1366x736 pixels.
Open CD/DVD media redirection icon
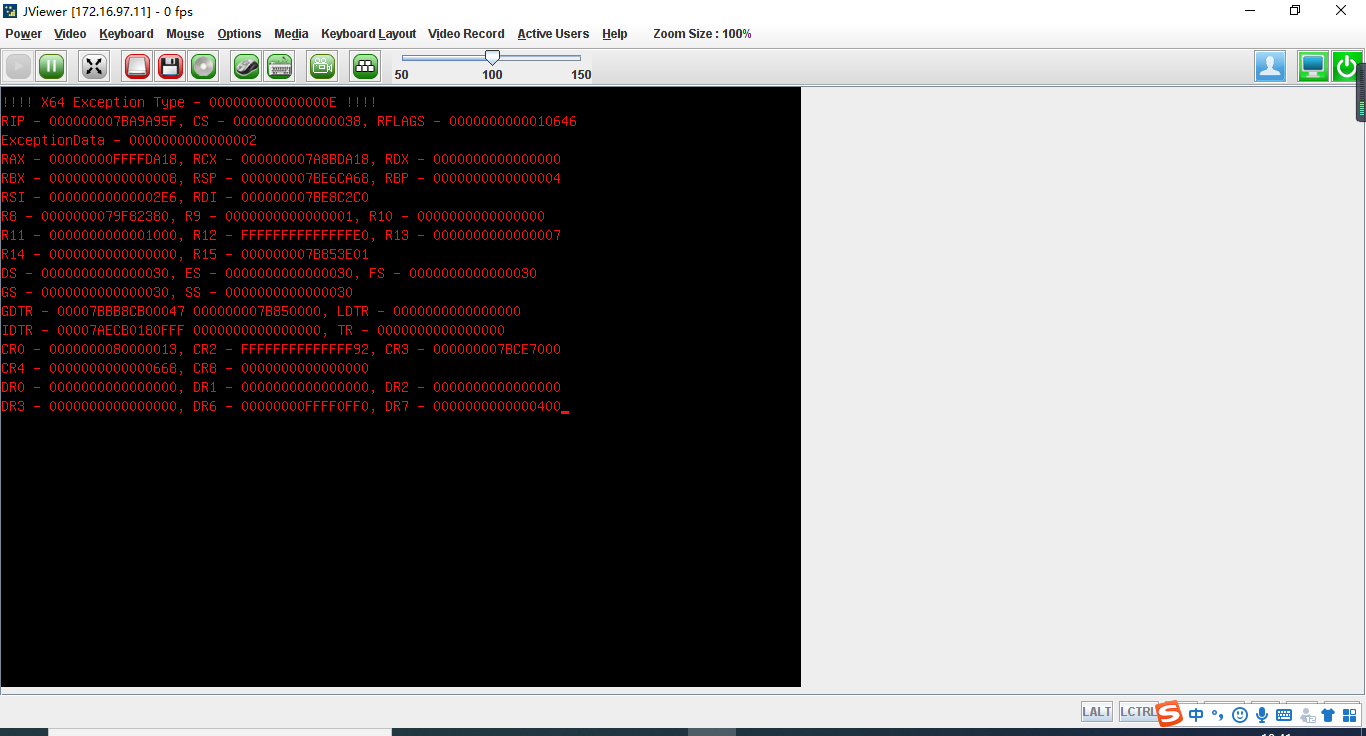pyautogui.click(x=204, y=67)
